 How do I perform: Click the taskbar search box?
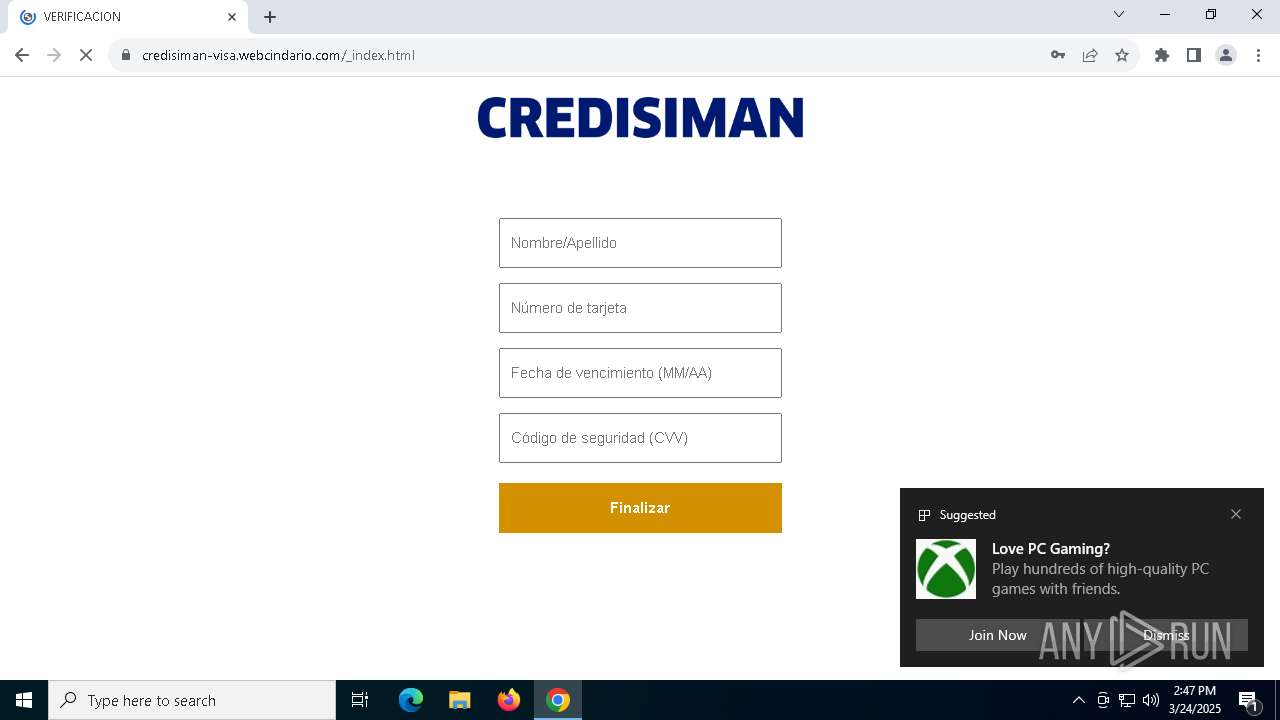coord(192,700)
